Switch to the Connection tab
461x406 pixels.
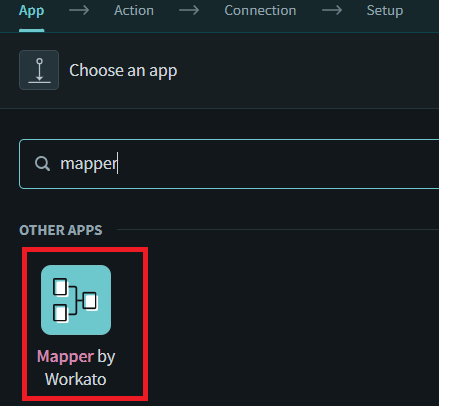(x=260, y=11)
